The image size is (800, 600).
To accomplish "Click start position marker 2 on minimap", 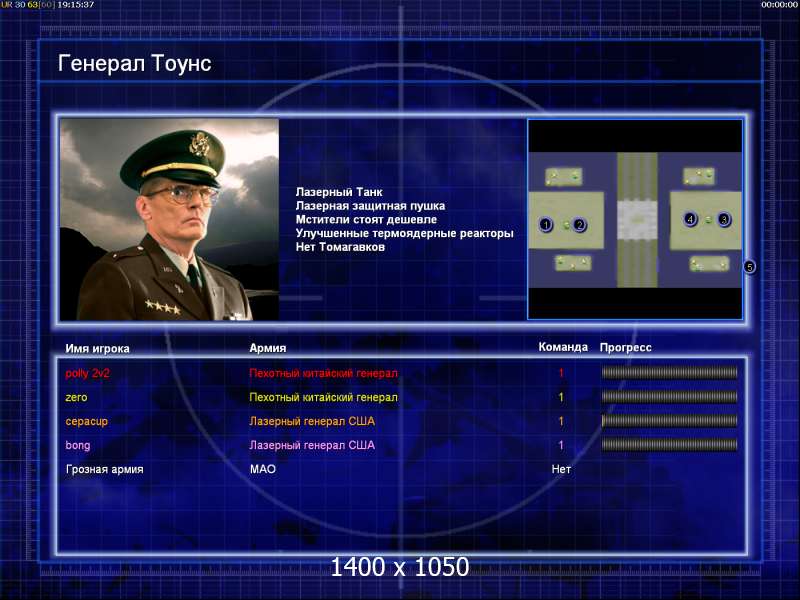I will tap(579, 224).
